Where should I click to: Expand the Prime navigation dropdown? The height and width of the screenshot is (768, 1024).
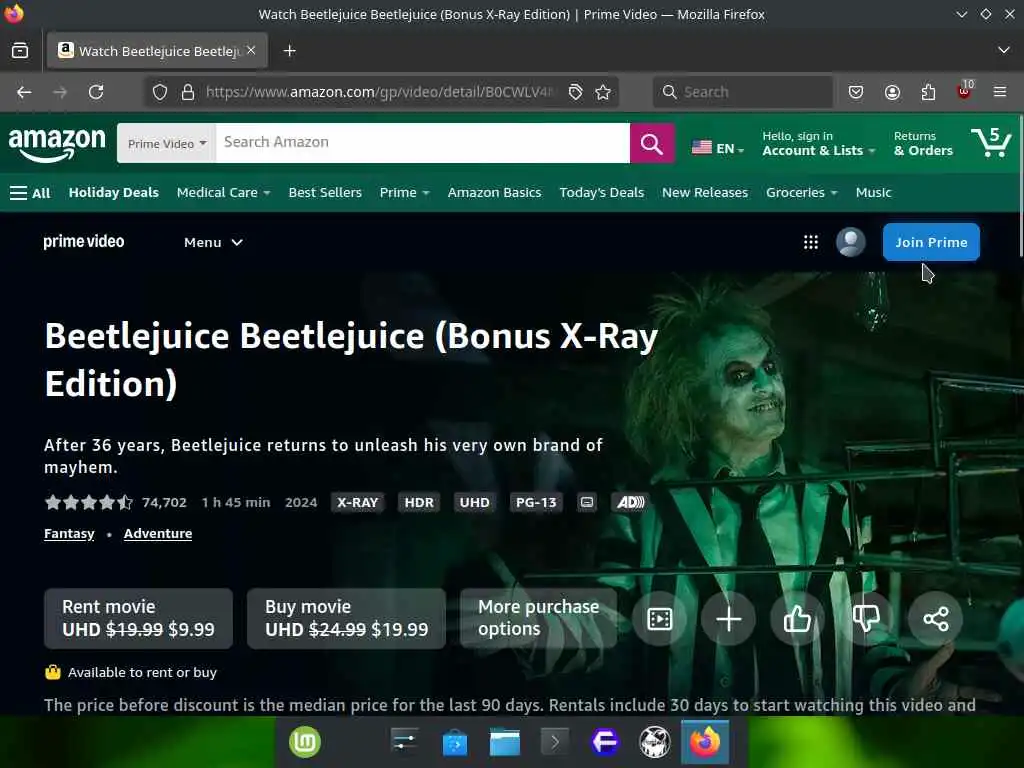(x=404, y=193)
